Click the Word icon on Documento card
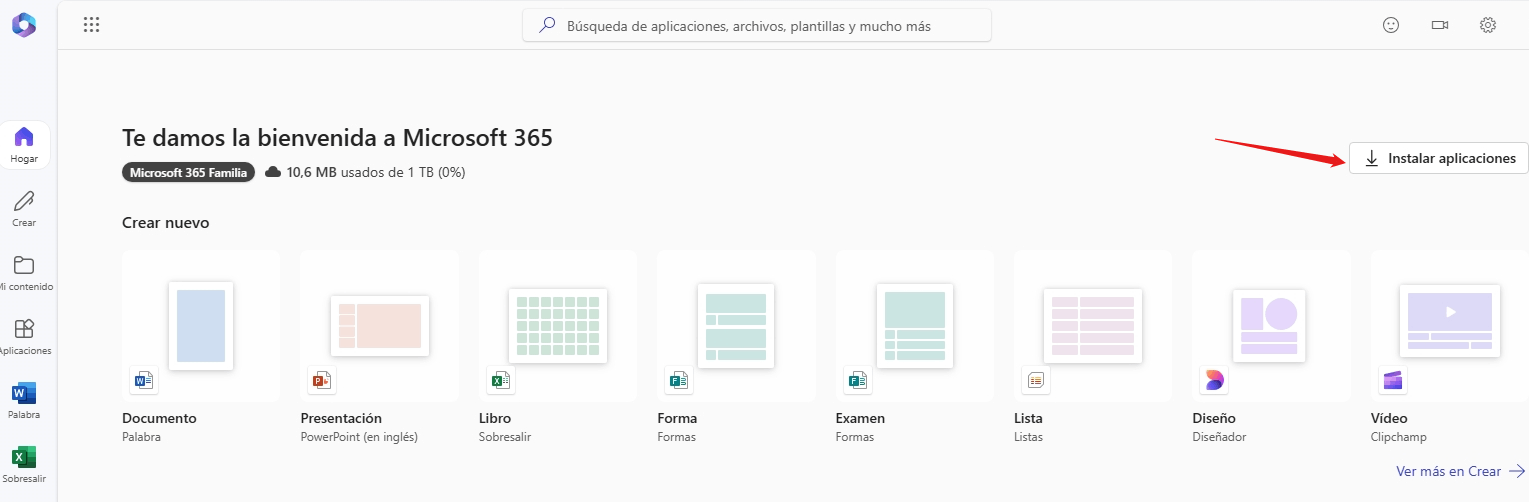Screen dimensions: 1529x502 click(144, 380)
